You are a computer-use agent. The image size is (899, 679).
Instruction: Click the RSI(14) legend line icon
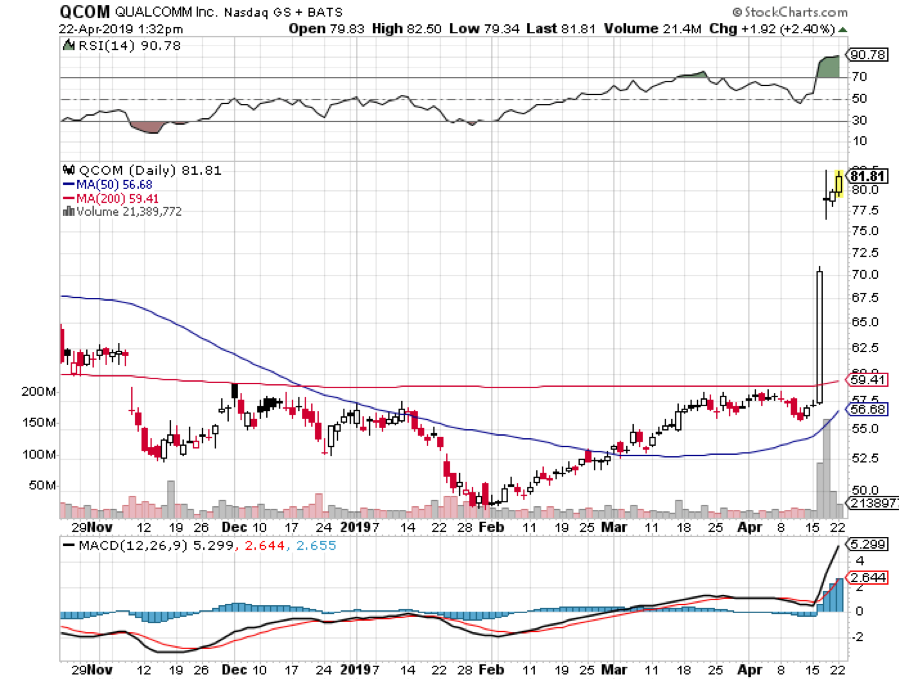pos(68,46)
